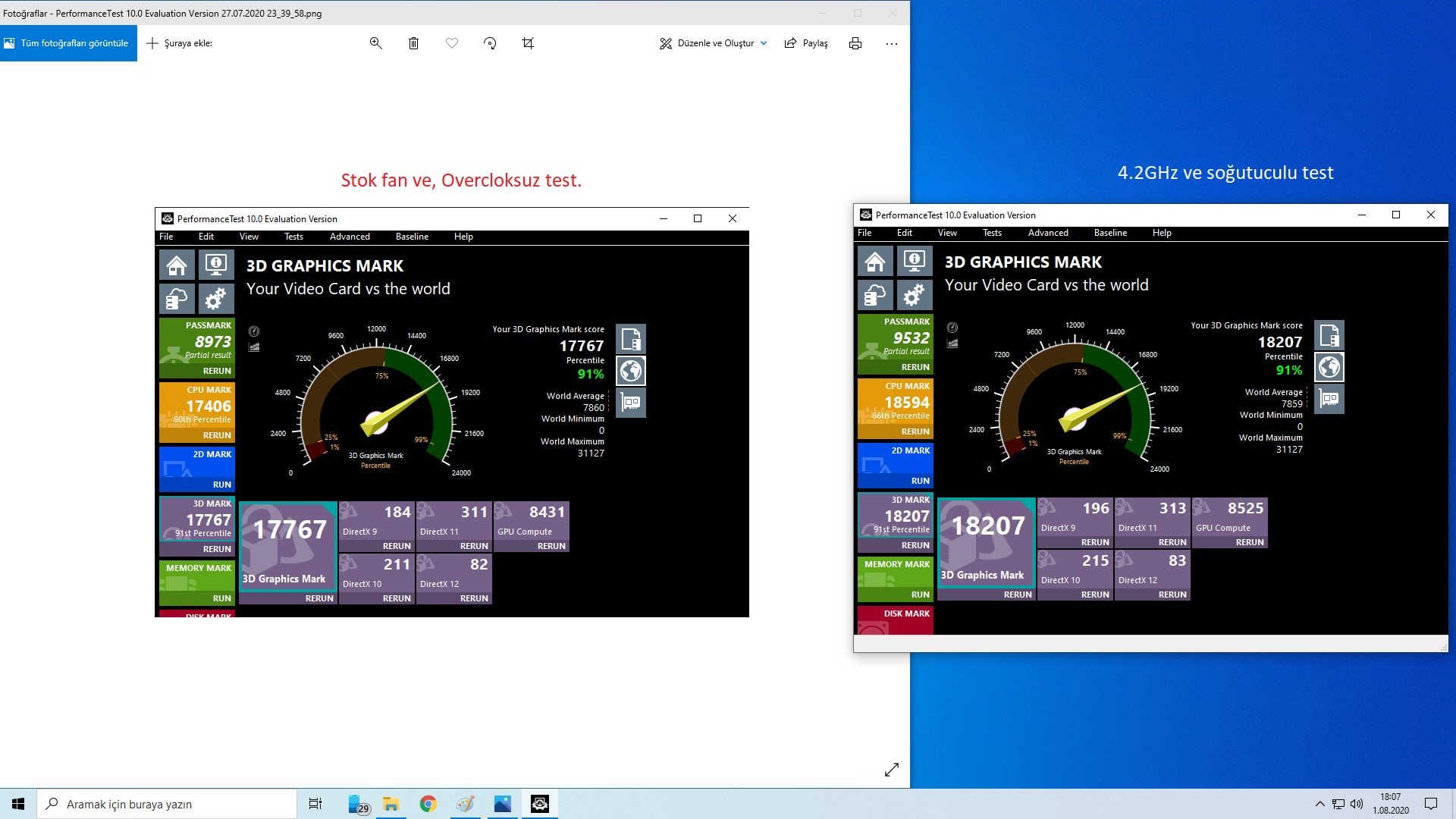Screen dimensions: 1456x819
Task: Show hidden system tray icons chevron
Action: 1319,804
